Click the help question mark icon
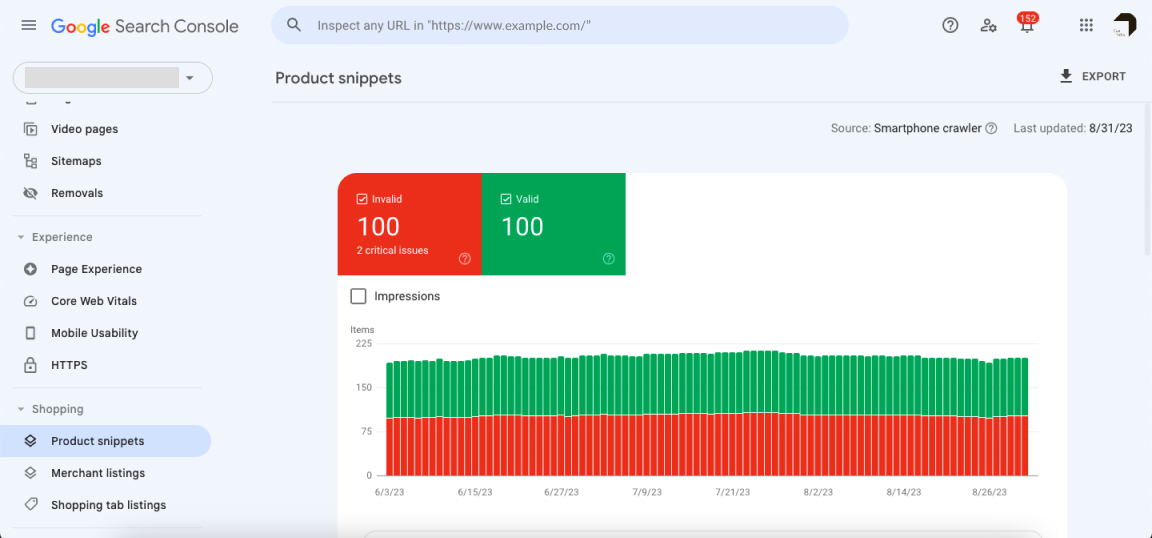Viewport: 1152px width, 538px height. [x=950, y=26]
